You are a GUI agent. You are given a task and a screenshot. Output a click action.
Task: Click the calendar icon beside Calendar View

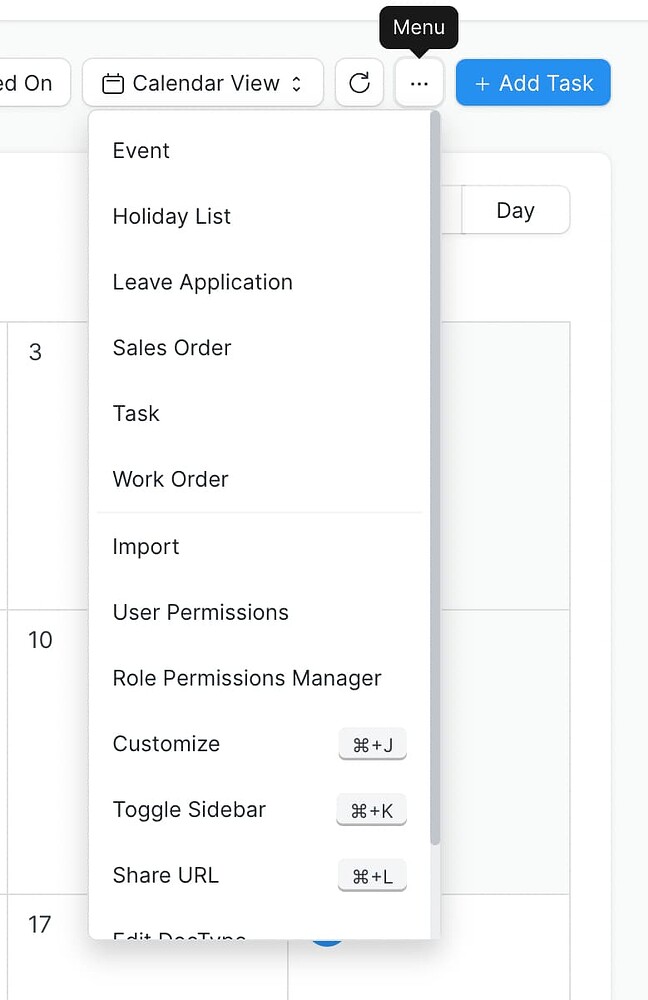point(113,83)
